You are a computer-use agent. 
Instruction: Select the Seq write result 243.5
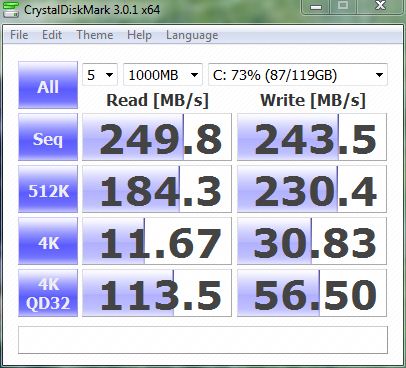pos(312,137)
